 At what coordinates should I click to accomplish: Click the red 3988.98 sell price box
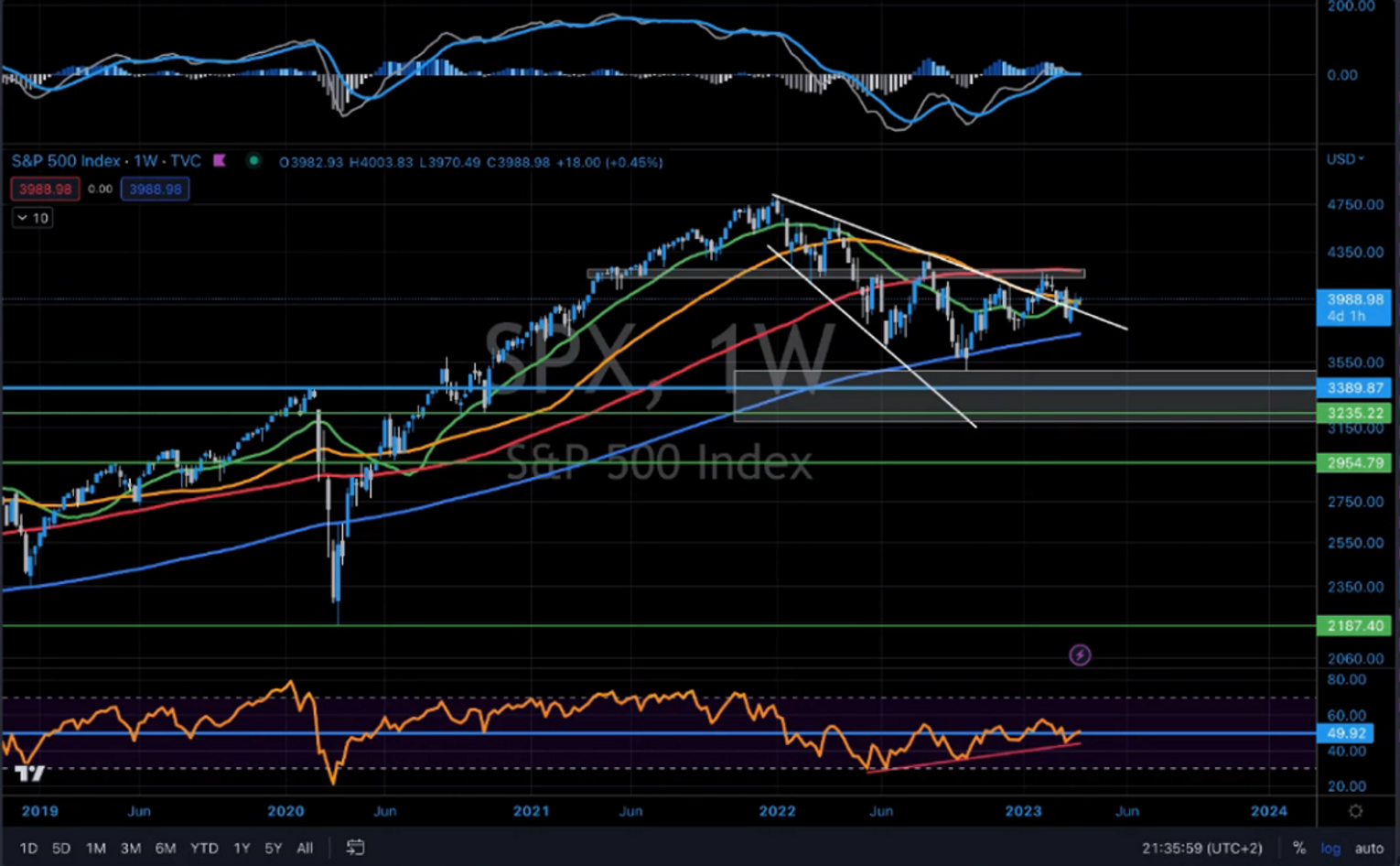45,189
